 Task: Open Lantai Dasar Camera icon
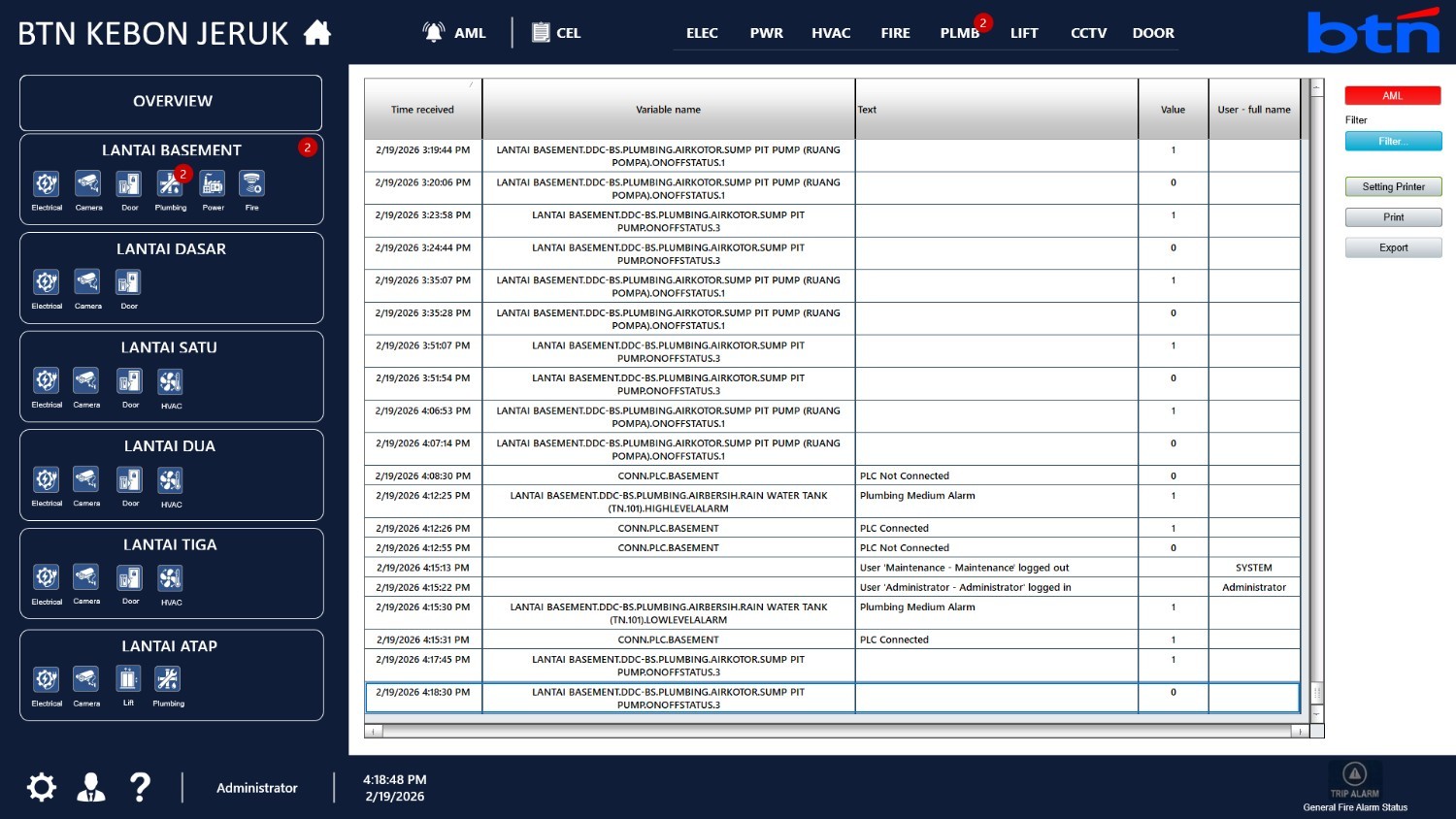pyautogui.click(x=87, y=282)
